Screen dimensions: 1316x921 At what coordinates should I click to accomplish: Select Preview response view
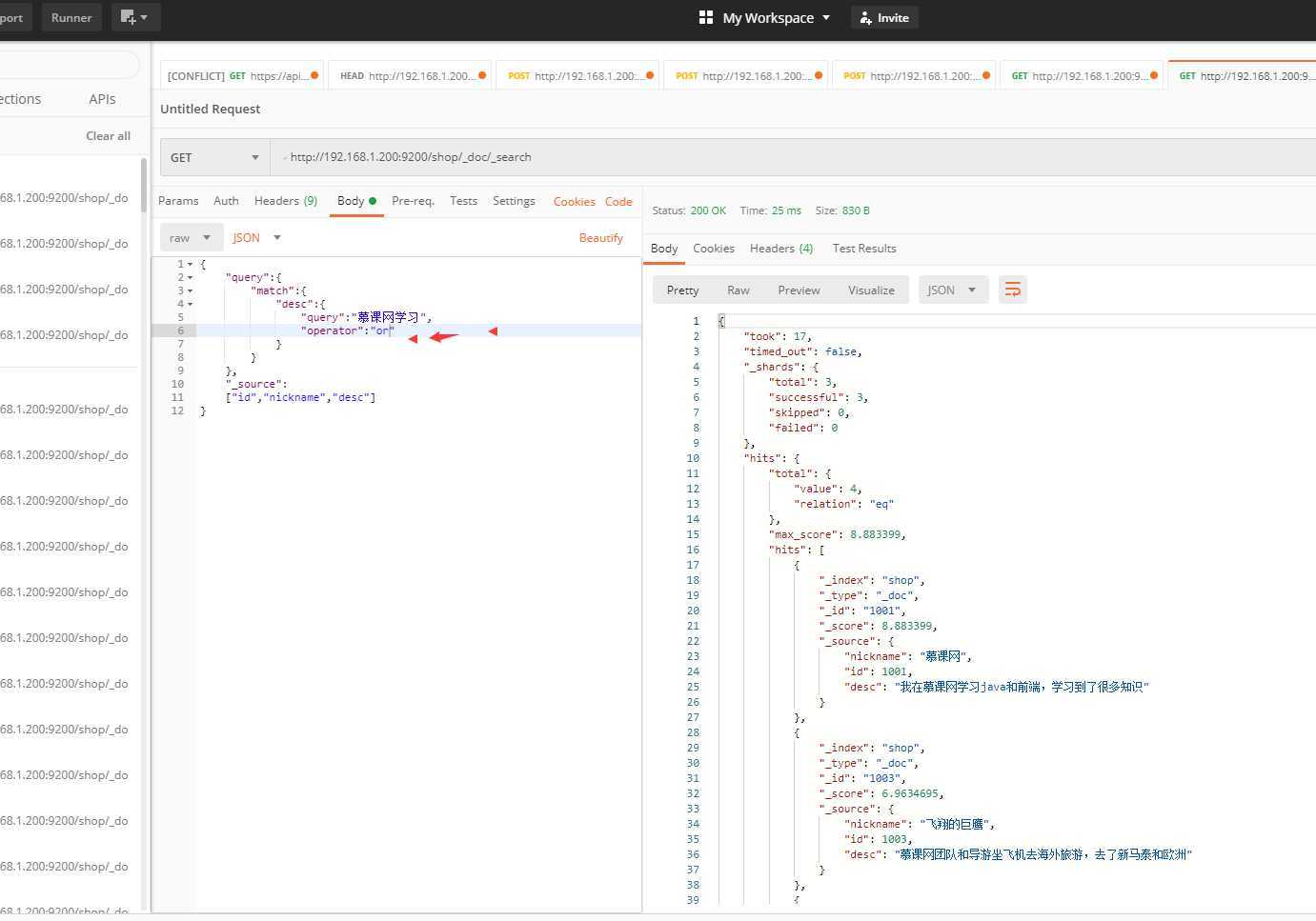(x=799, y=290)
